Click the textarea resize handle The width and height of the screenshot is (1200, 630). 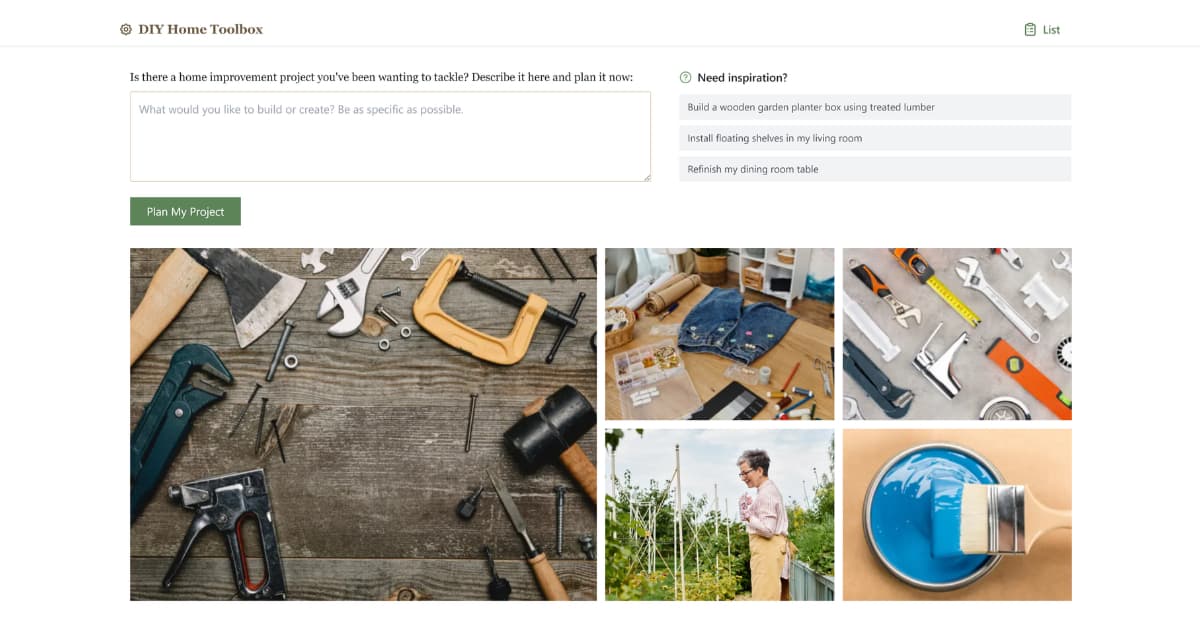pos(648,178)
